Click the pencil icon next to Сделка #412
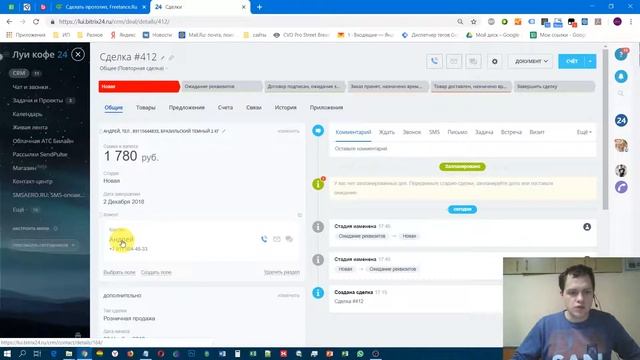The width and height of the screenshot is (640, 360). (163, 58)
